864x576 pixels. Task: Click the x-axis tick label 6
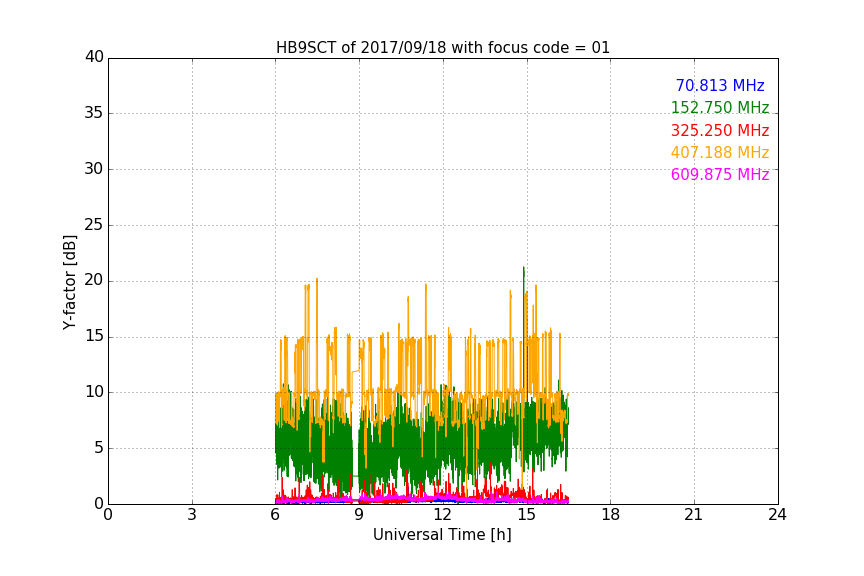point(275,515)
